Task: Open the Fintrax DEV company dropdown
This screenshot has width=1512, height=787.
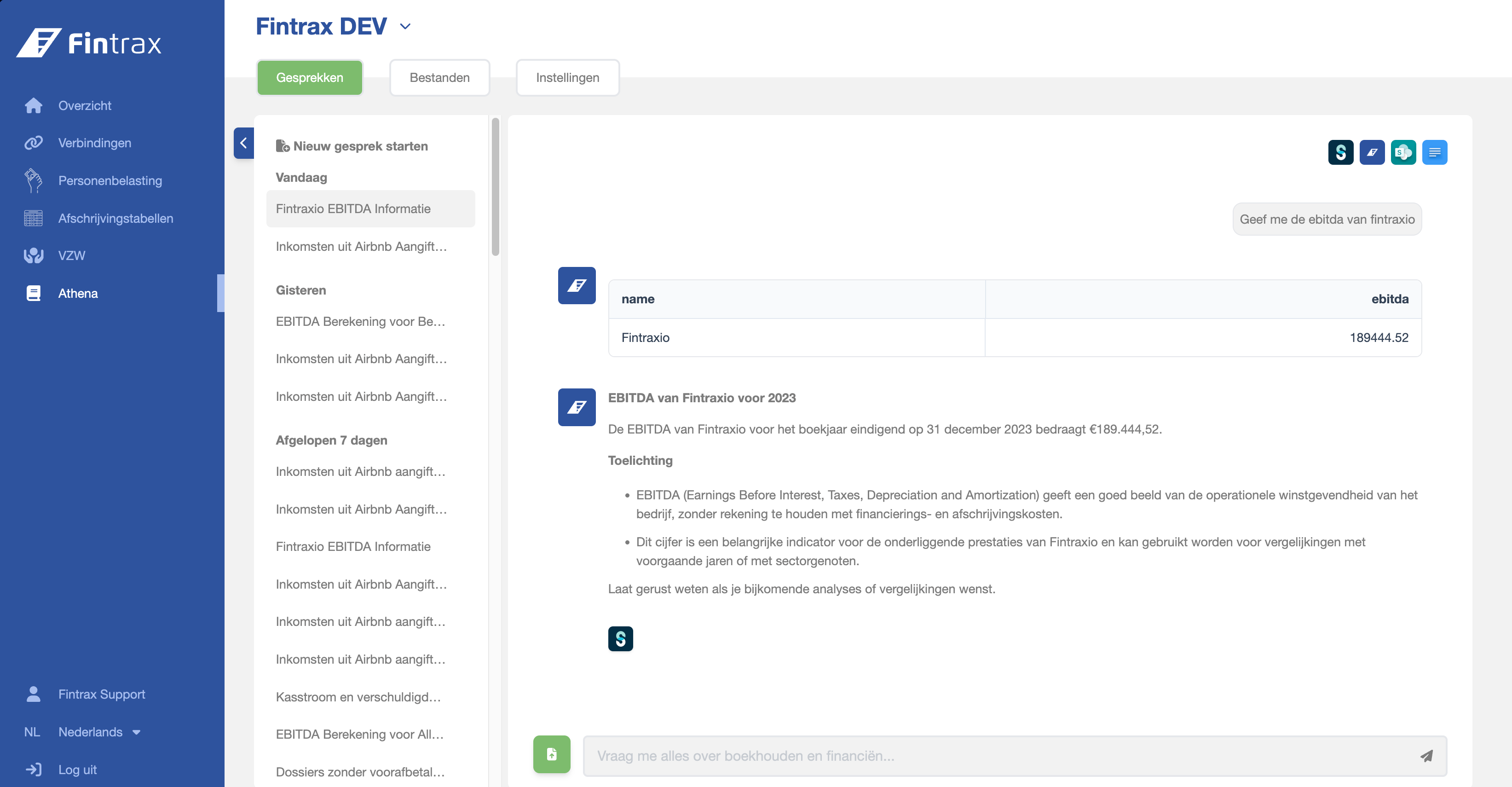Action: tap(334, 26)
